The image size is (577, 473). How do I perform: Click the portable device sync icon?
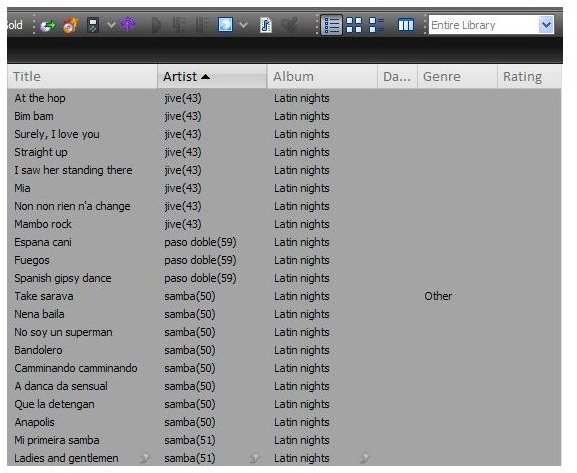click(x=93, y=25)
